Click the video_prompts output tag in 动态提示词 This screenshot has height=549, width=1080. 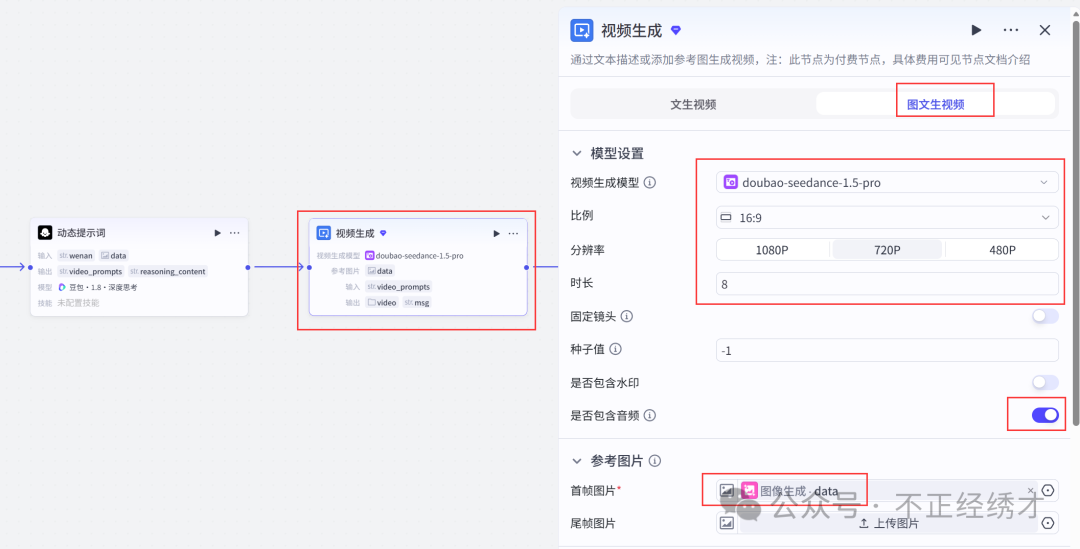pos(90,271)
